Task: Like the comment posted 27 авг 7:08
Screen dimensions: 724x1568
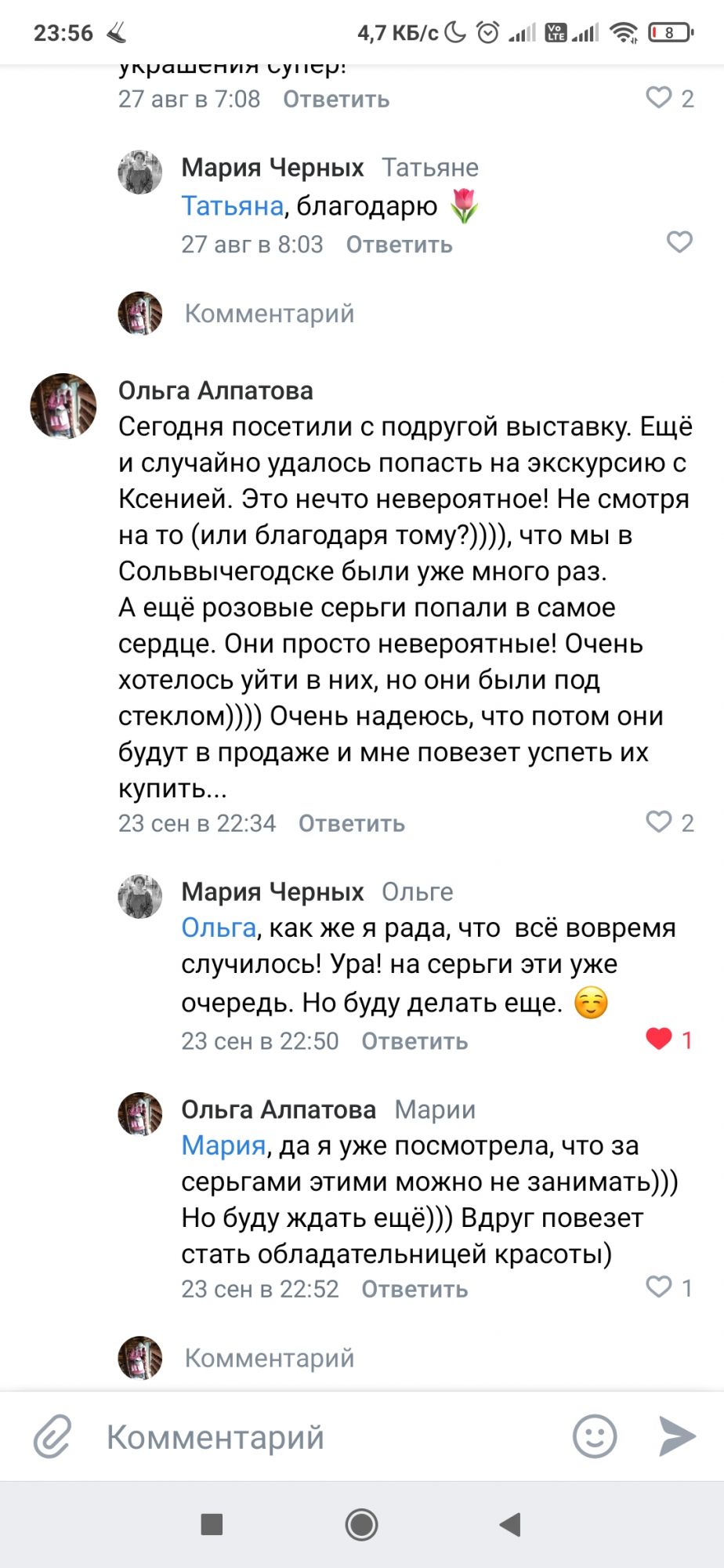Action: [659, 97]
